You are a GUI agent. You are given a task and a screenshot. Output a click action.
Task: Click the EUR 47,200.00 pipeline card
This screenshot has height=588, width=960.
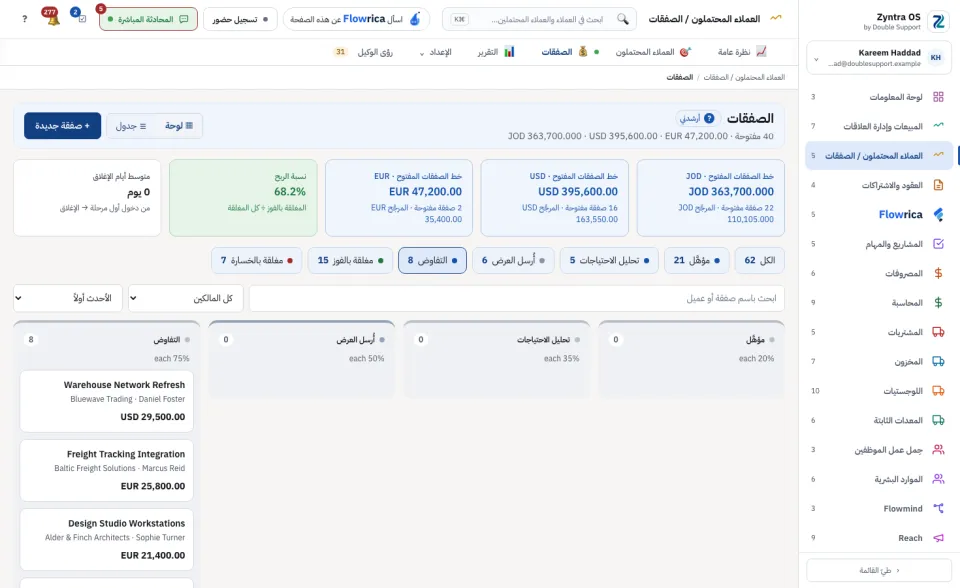(399, 198)
